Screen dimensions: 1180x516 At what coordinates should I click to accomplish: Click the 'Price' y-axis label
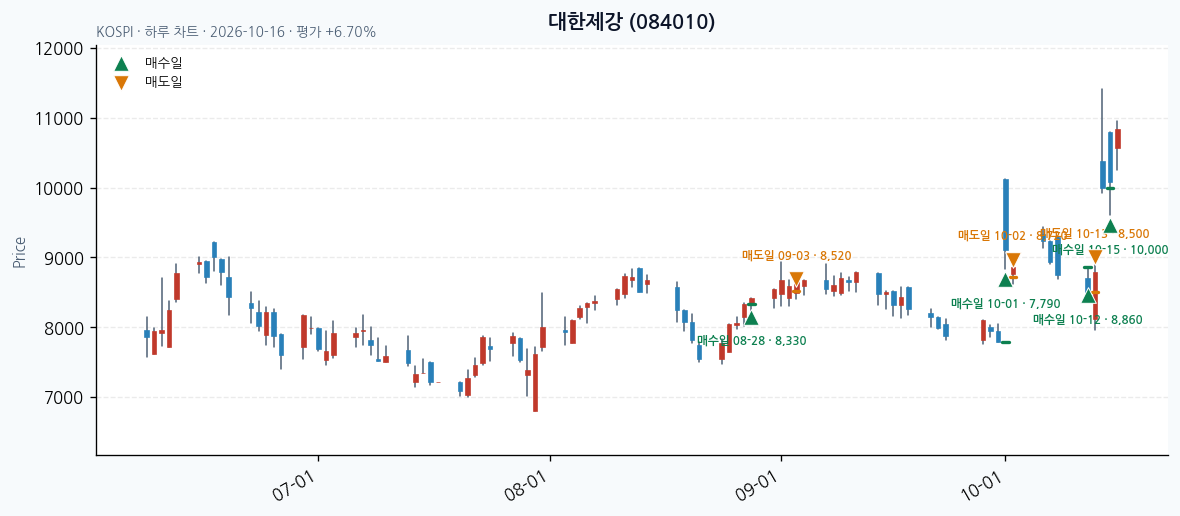[x=20, y=252]
